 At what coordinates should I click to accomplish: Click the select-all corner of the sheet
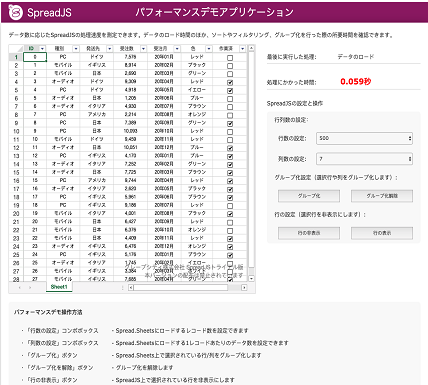tap(16, 49)
